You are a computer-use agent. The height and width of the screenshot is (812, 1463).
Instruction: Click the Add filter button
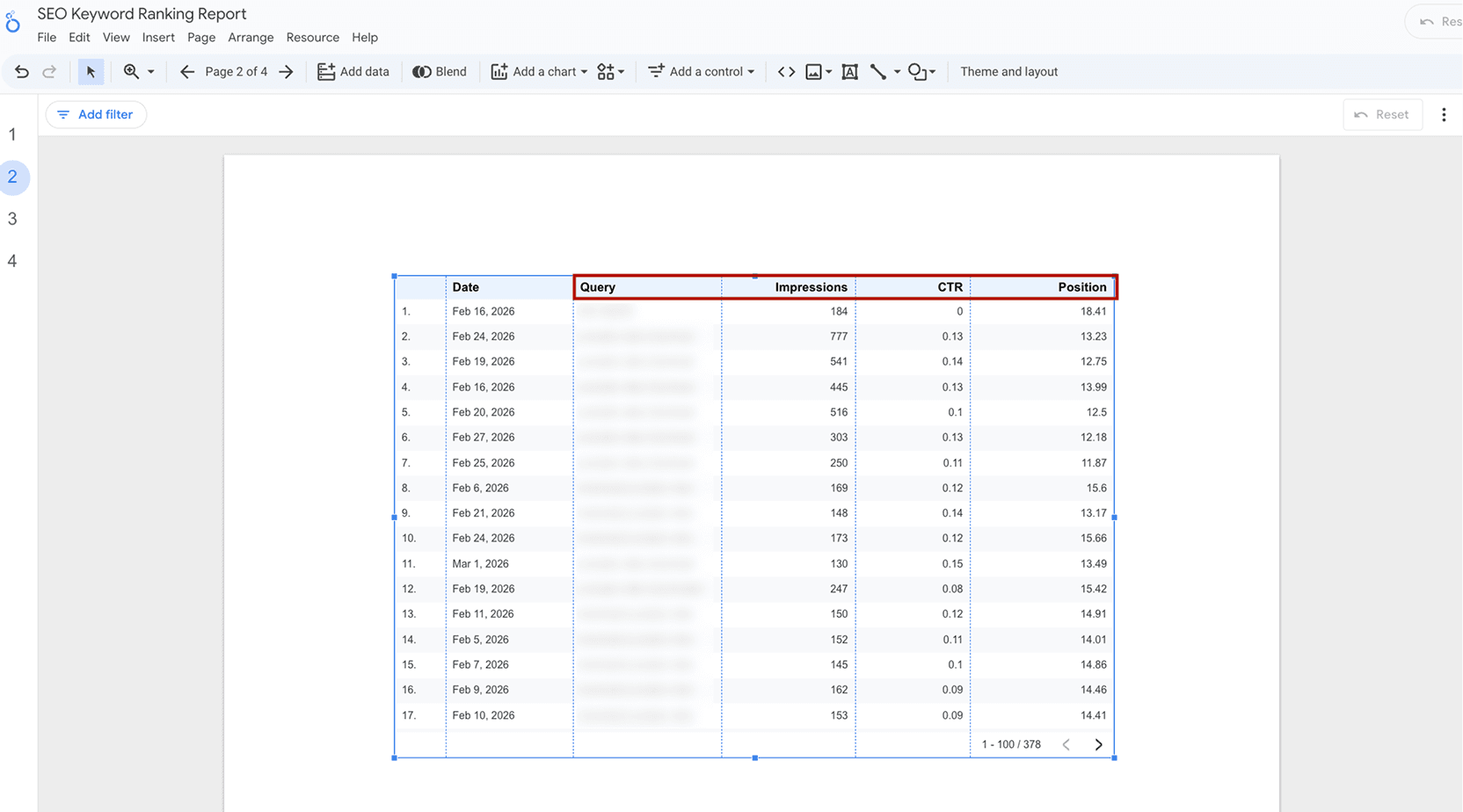click(96, 114)
